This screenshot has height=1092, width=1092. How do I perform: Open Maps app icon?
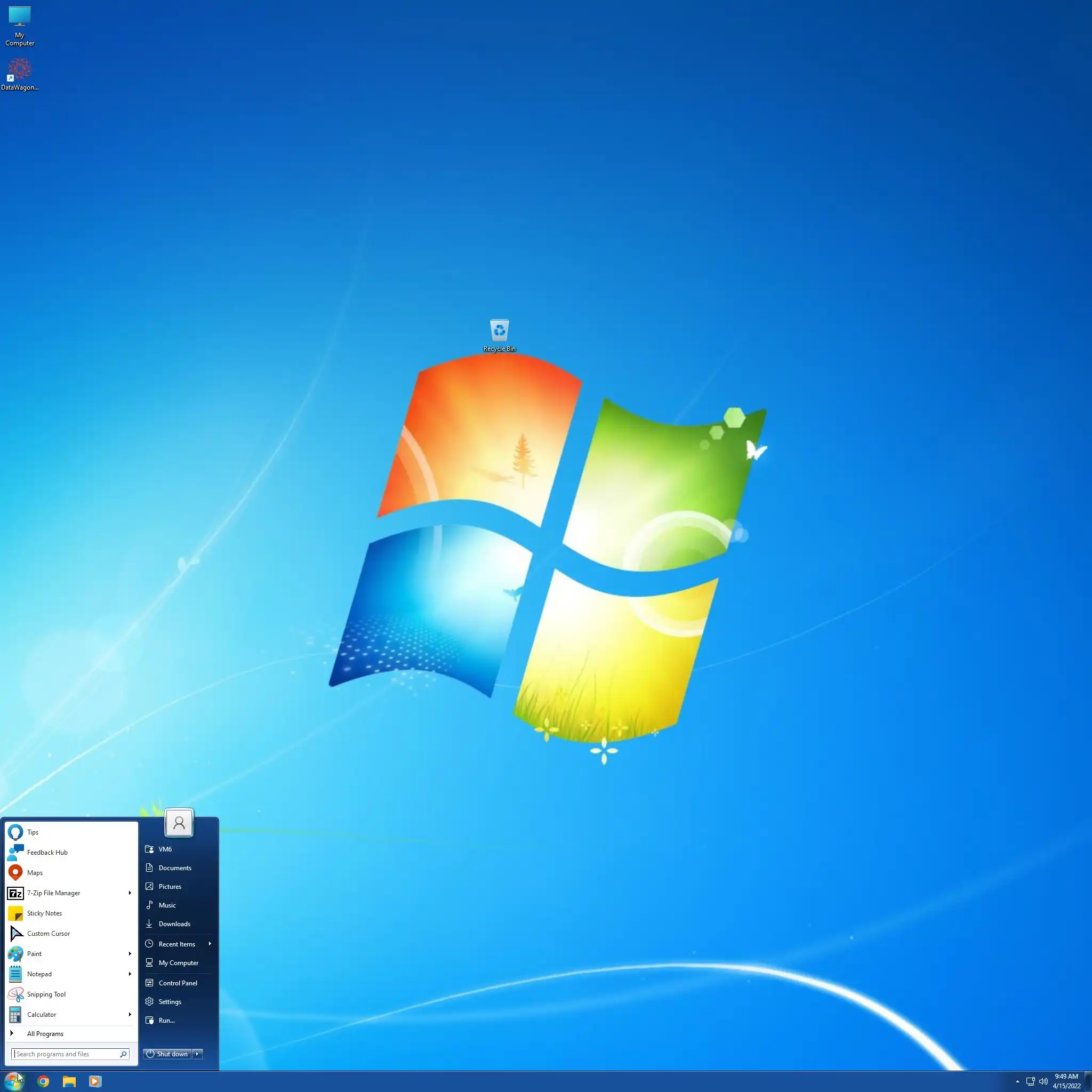click(15, 873)
